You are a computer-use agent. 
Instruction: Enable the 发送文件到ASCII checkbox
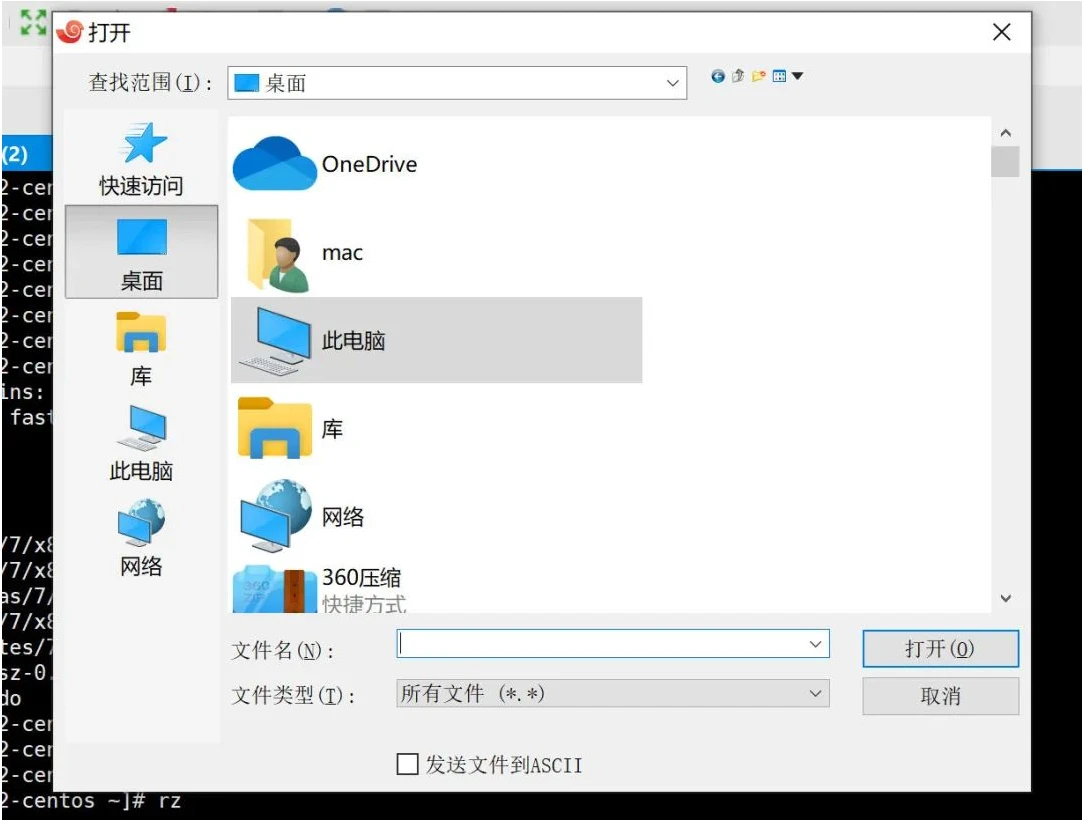[408, 765]
